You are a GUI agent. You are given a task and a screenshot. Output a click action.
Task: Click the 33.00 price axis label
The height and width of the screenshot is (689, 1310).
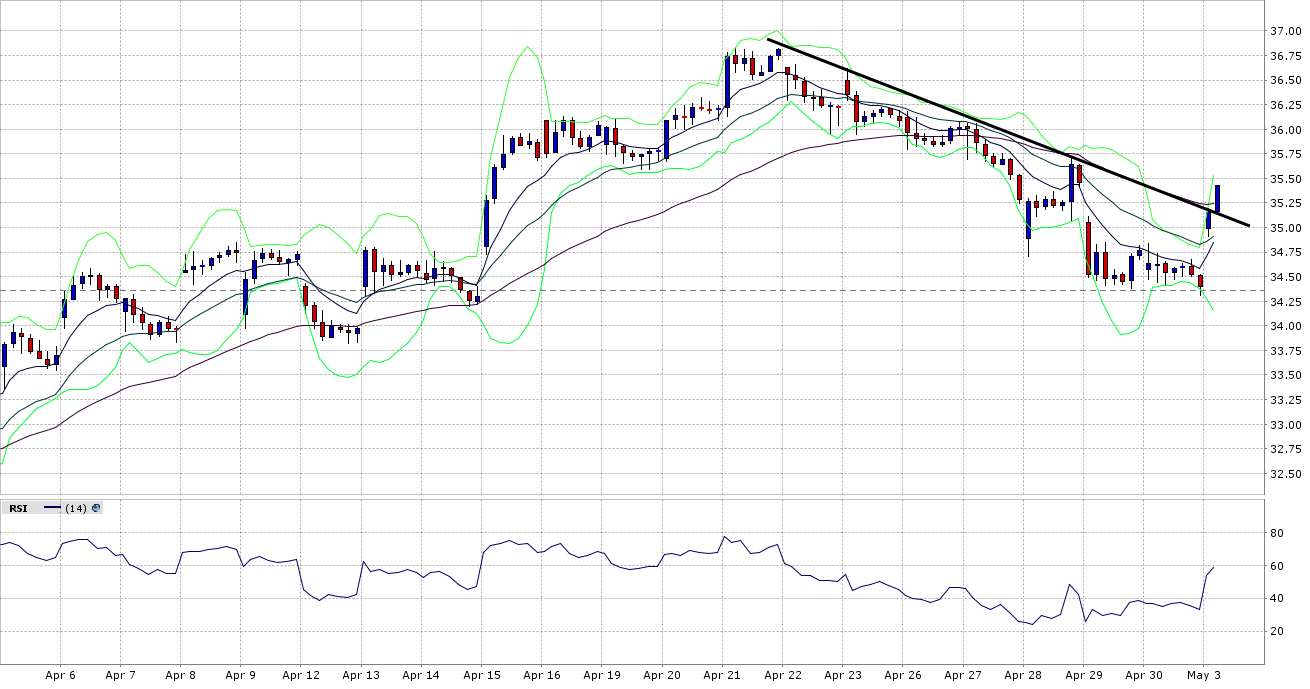click(x=1285, y=425)
